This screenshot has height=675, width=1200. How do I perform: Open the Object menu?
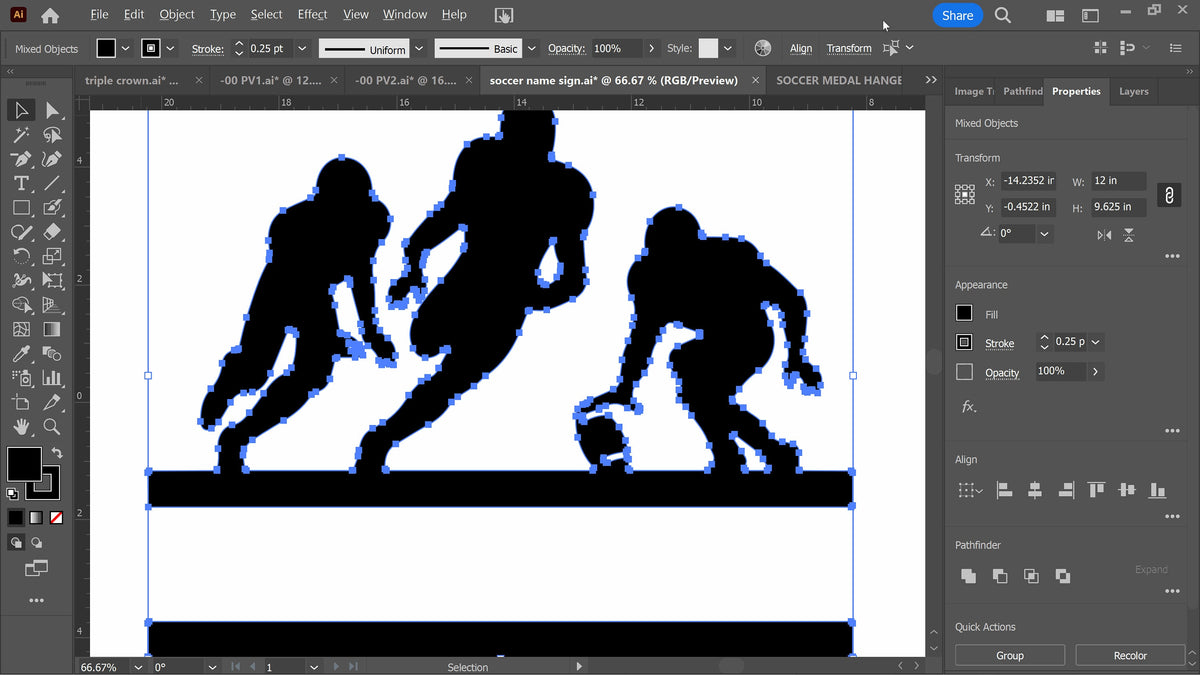click(177, 14)
